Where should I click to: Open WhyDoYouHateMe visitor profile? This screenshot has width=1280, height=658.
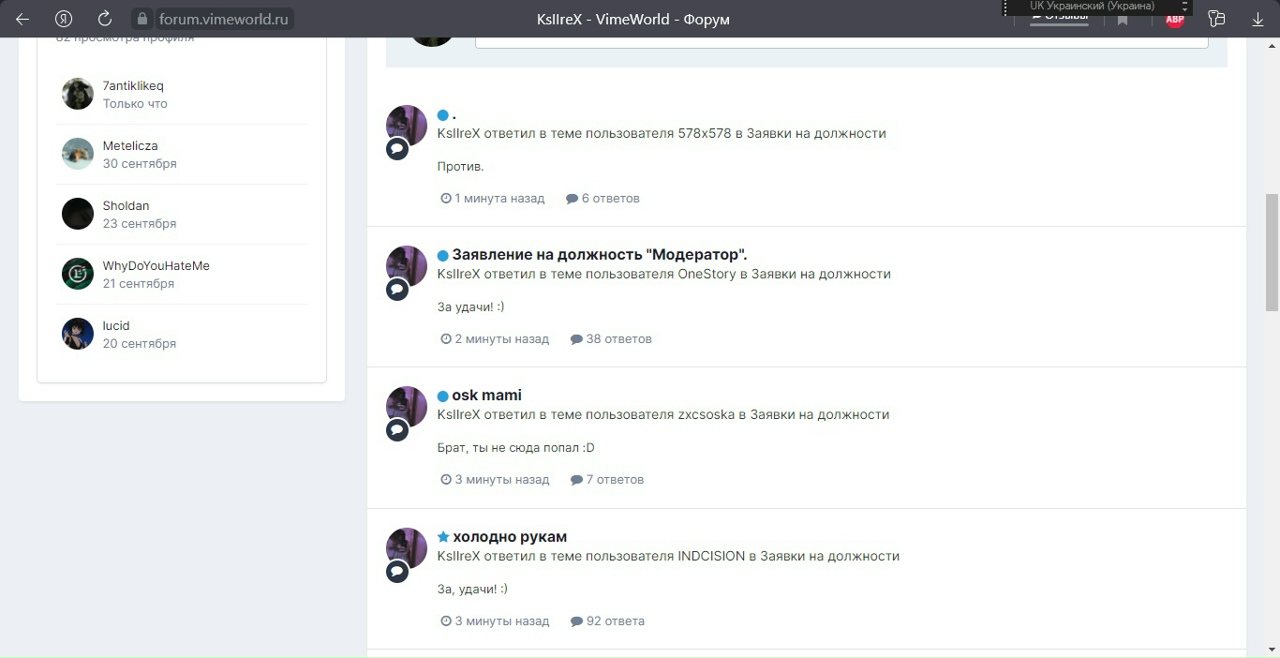coord(156,266)
